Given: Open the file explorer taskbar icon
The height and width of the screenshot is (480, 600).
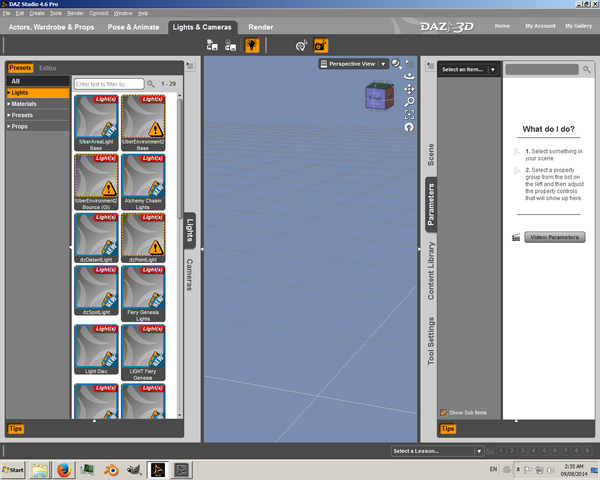Looking at the screenshot, I should coord(40,470).
